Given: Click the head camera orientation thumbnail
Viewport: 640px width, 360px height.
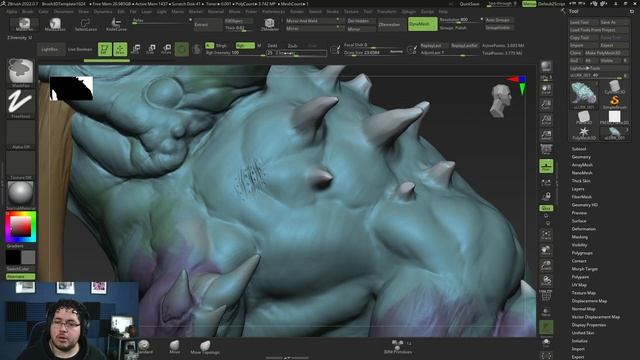Looking at the screenshot, I should (x=502, y=100).
